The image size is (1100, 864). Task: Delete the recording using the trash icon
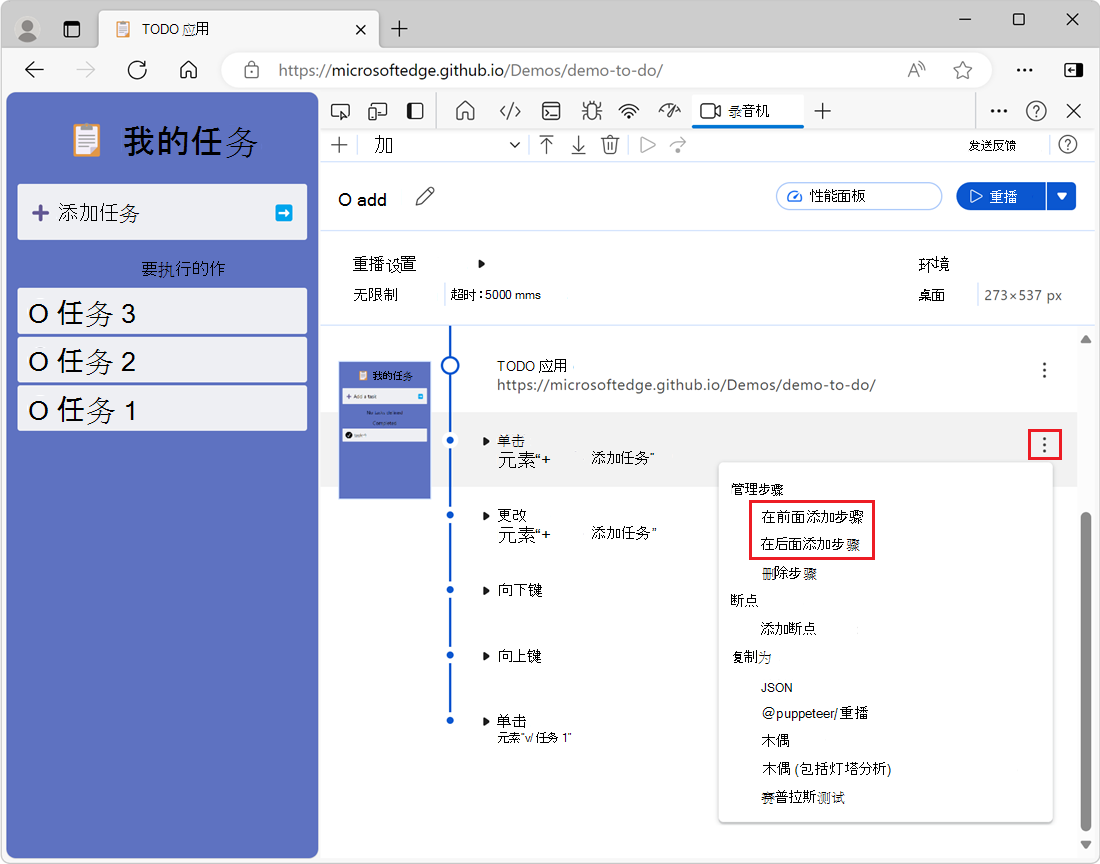(x=610, y=145)
